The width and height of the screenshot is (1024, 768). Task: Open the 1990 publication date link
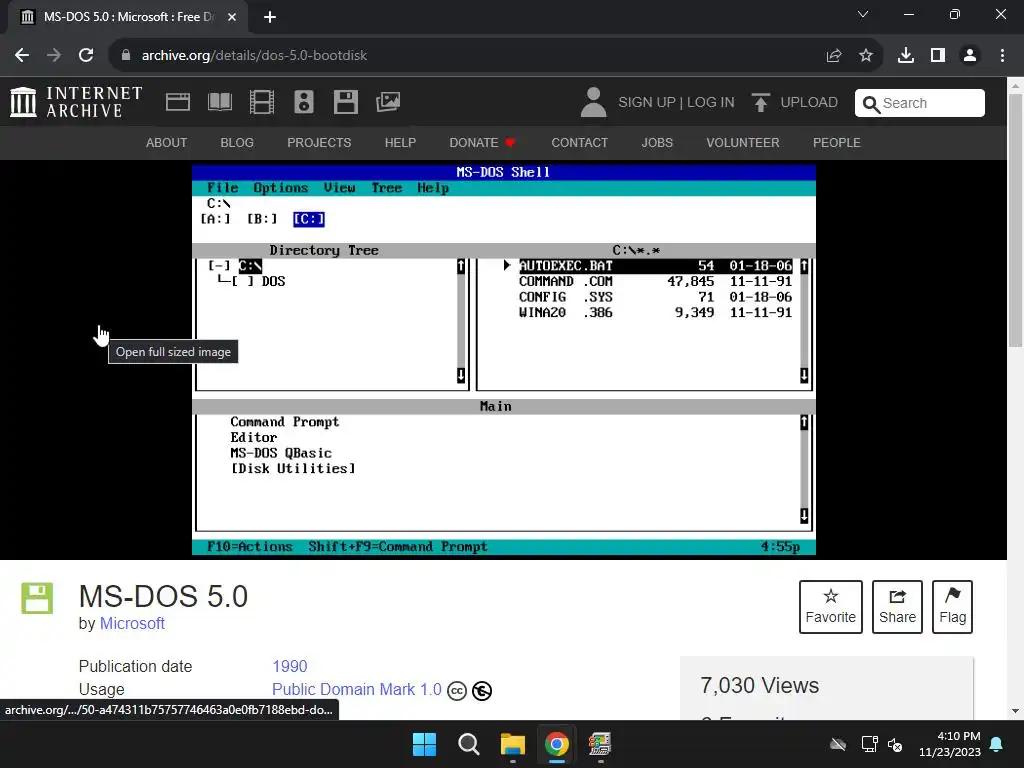pyautogui.click(x=289, y=666)
